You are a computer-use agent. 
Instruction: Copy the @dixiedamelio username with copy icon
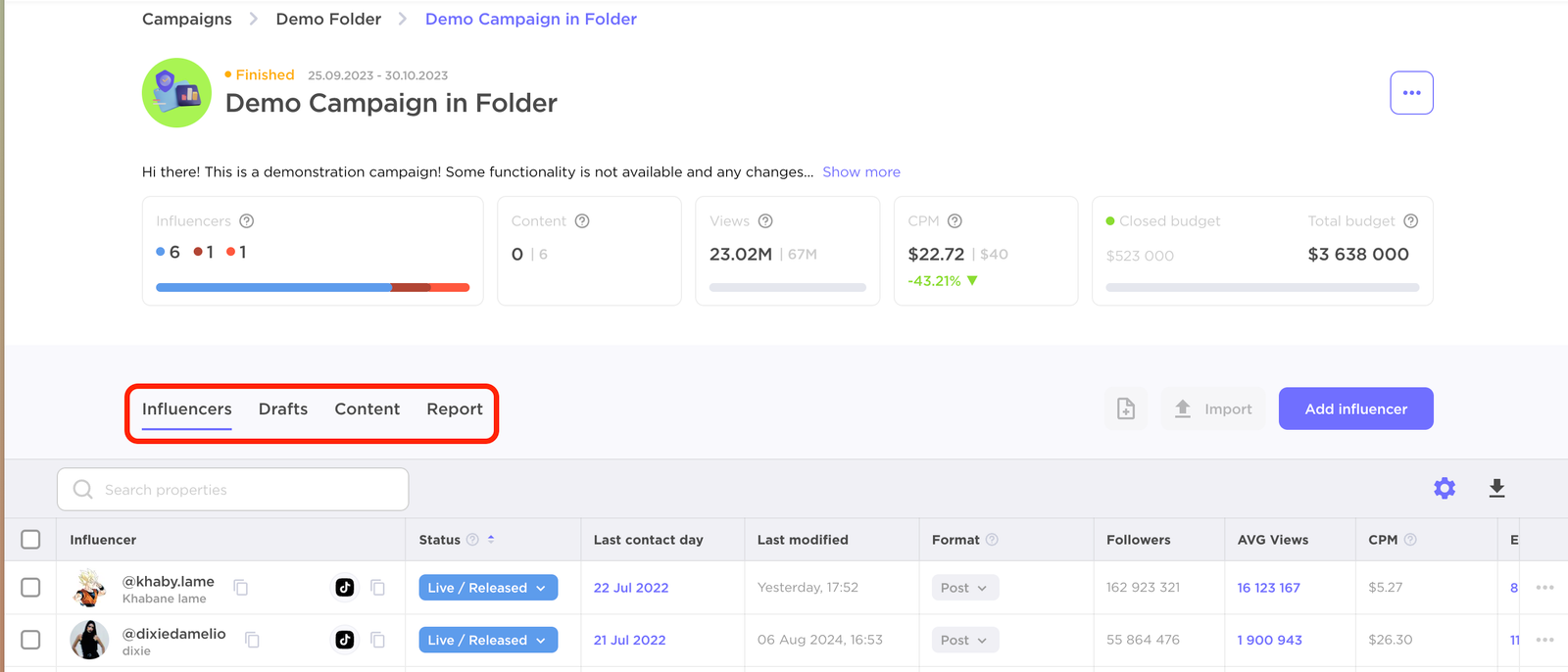[x=252, y=640]
